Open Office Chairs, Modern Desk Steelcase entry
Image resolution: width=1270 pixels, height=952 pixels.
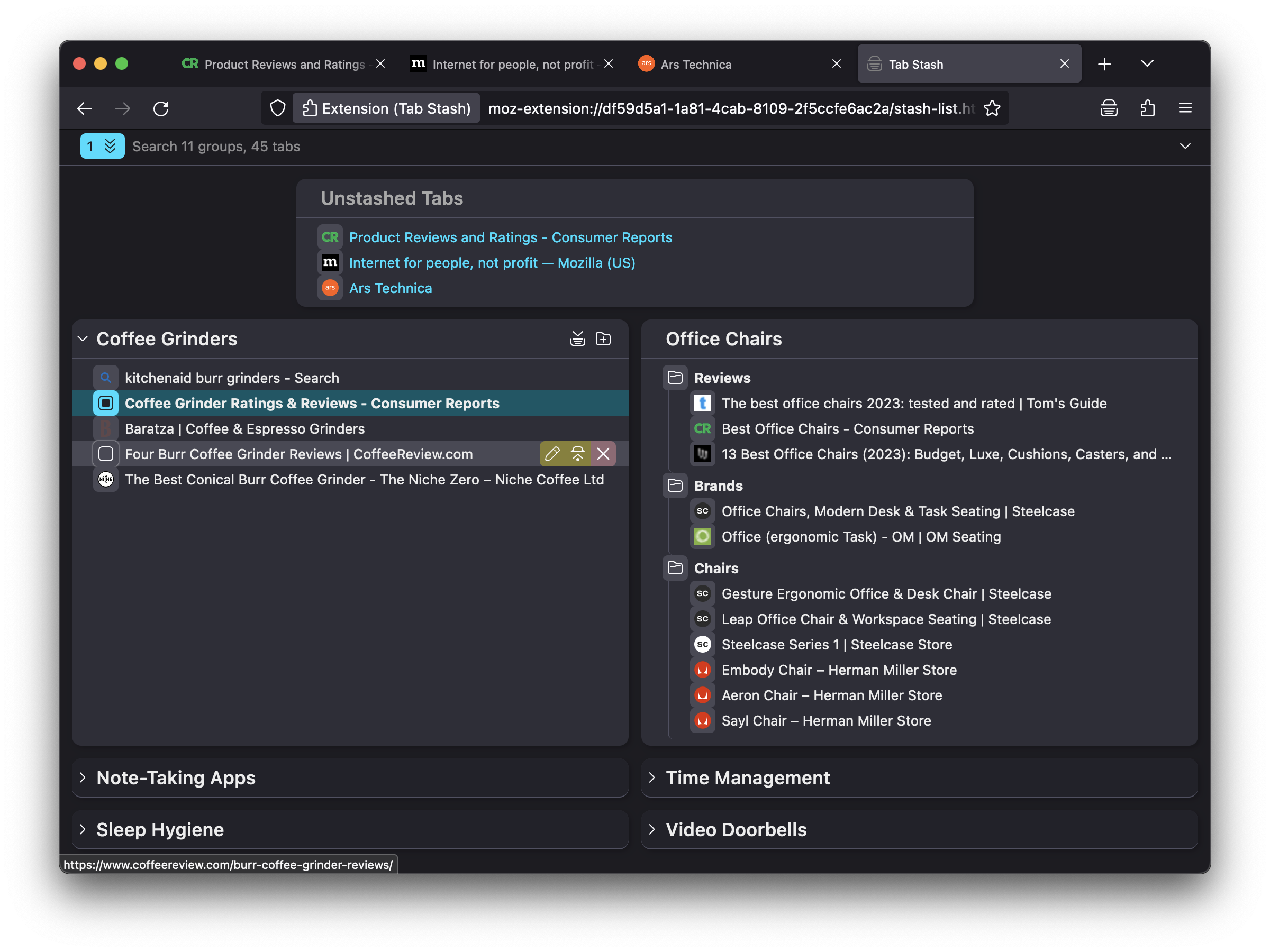pos(898,511)
